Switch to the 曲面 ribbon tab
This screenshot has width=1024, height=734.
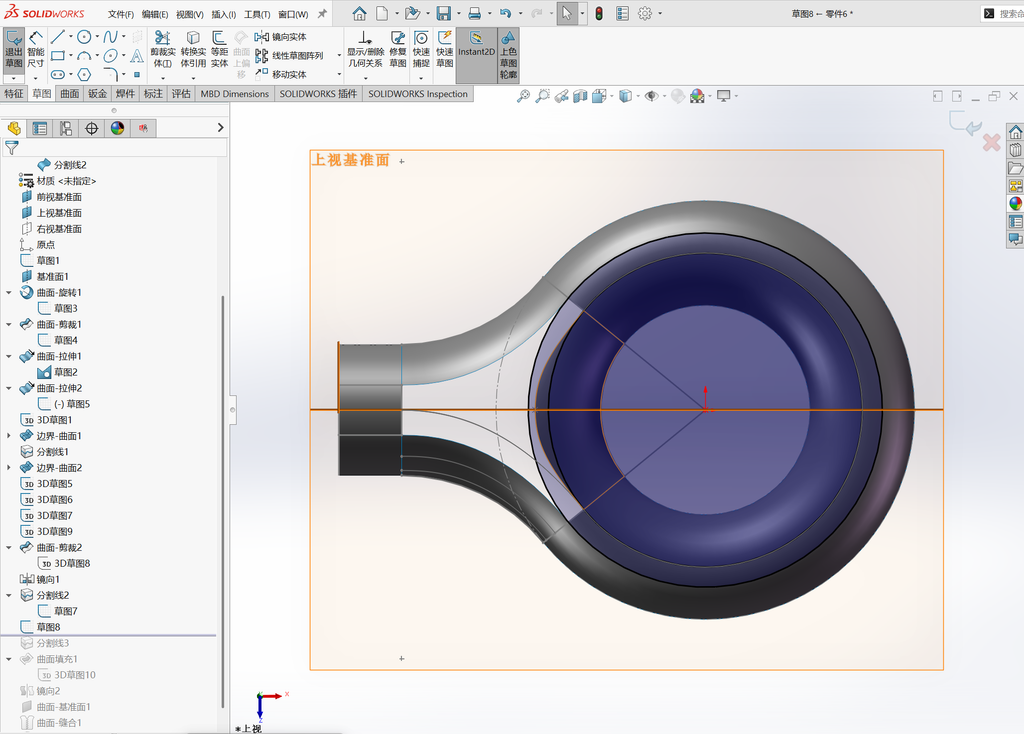[69, 93]
